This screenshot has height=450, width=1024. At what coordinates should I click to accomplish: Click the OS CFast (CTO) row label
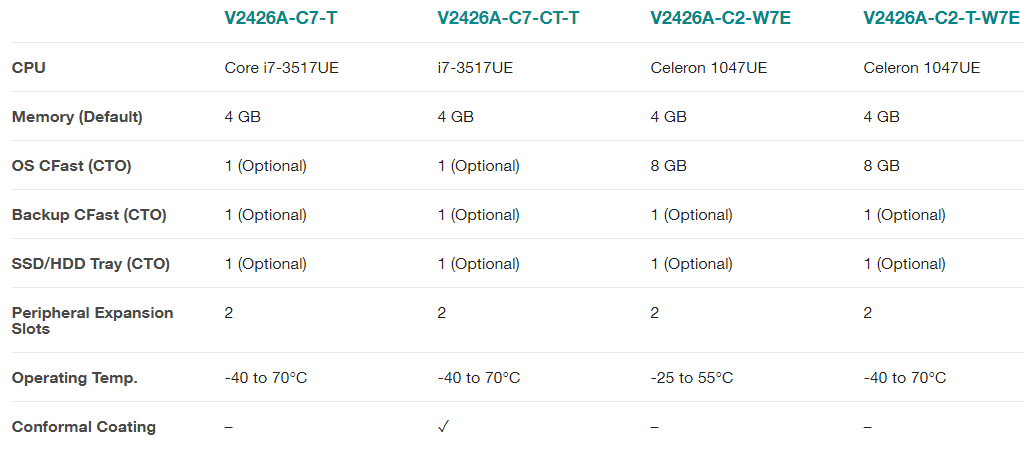click(x=71, y=166)
